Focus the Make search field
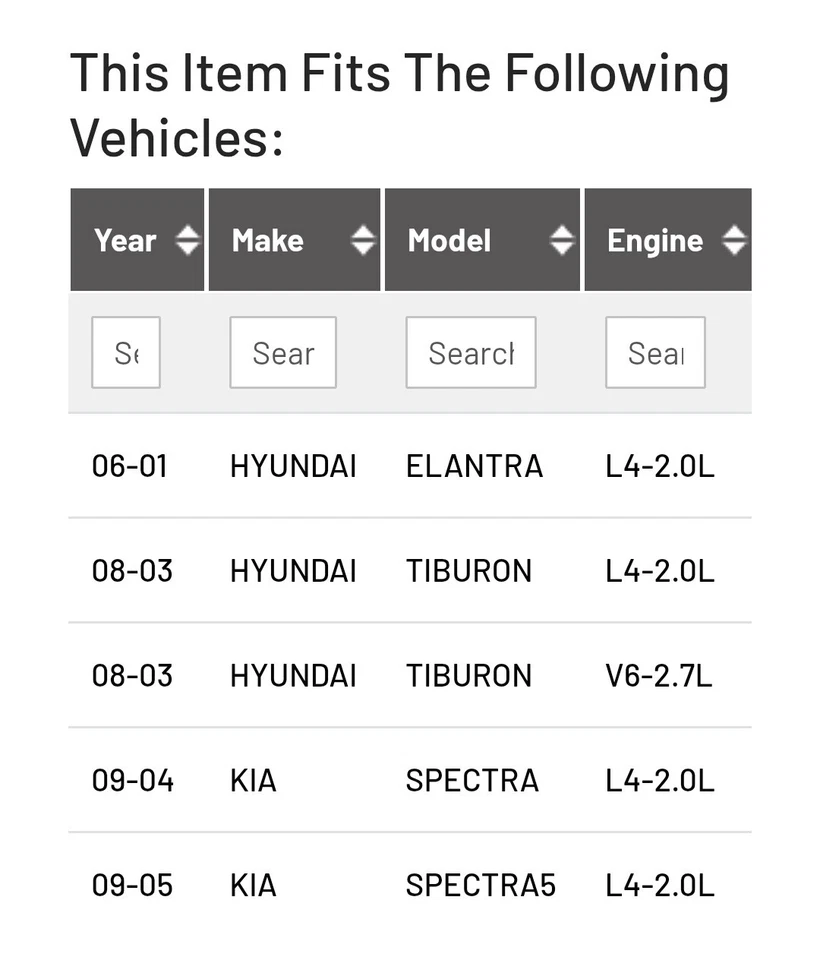The image size is (820, 960). click(x=283, y=352)
